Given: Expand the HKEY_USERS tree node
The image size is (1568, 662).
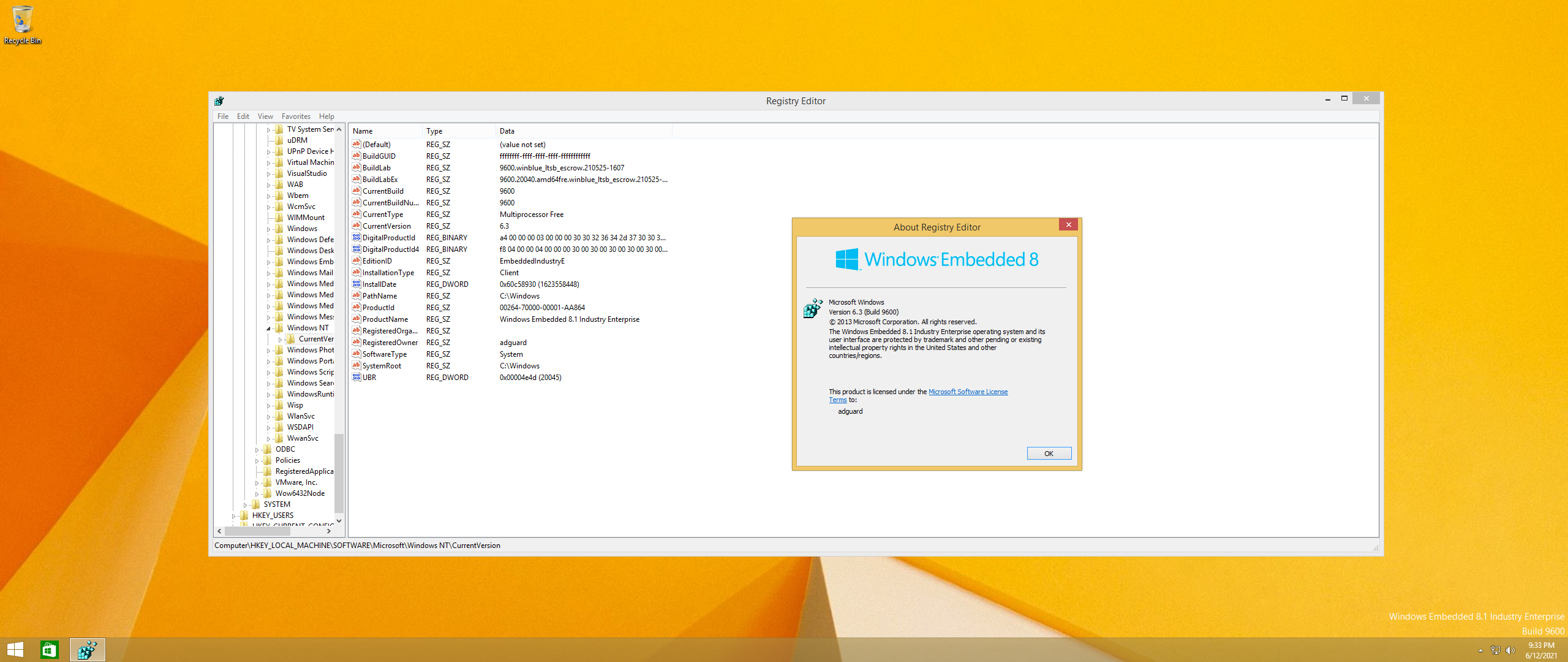Looking at the screenshot, I should (x=233, y=516).
